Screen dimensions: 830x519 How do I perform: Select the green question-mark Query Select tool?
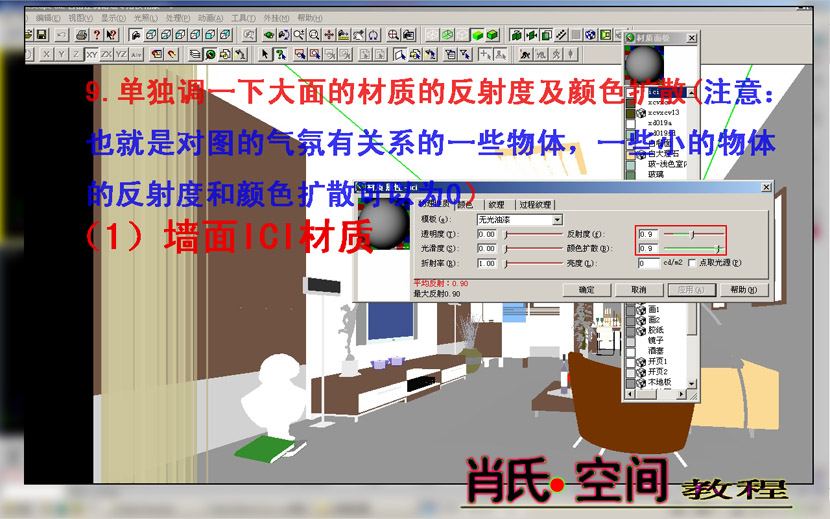point(281,54)
